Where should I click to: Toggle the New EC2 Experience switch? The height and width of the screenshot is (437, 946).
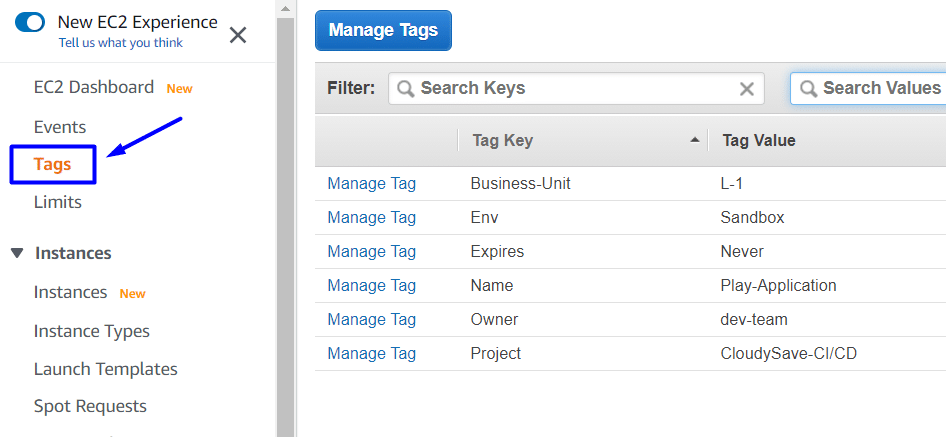tap(30, 23)
